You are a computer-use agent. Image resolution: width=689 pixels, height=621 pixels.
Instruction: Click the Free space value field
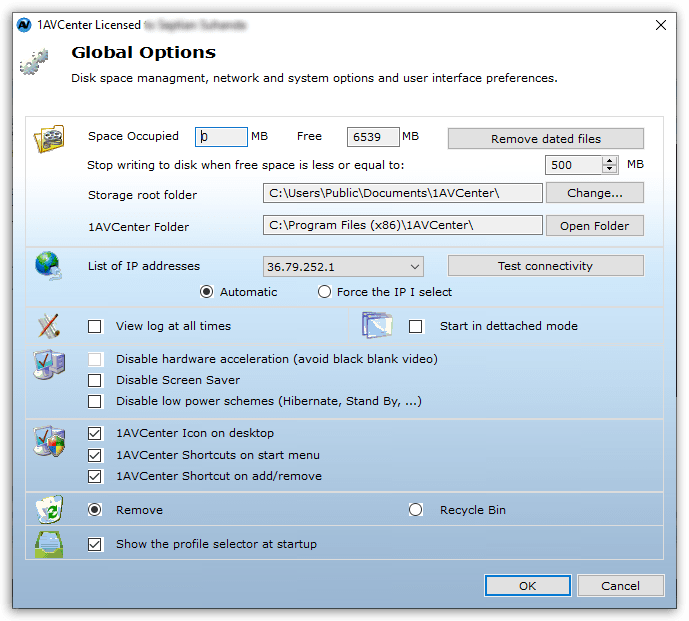pos(374,137)
